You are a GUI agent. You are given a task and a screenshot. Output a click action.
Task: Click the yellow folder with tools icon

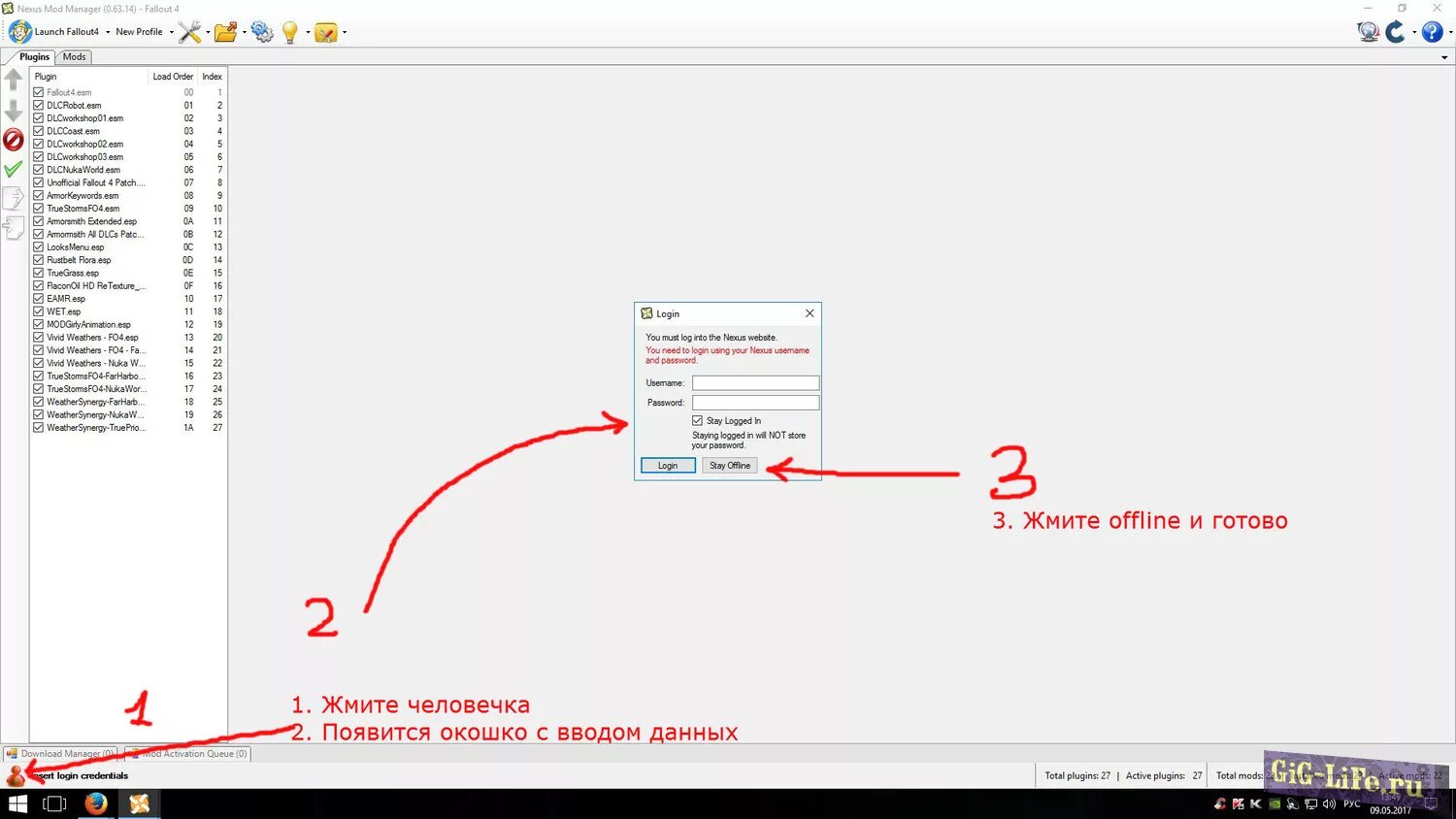[x=326, y=33]
